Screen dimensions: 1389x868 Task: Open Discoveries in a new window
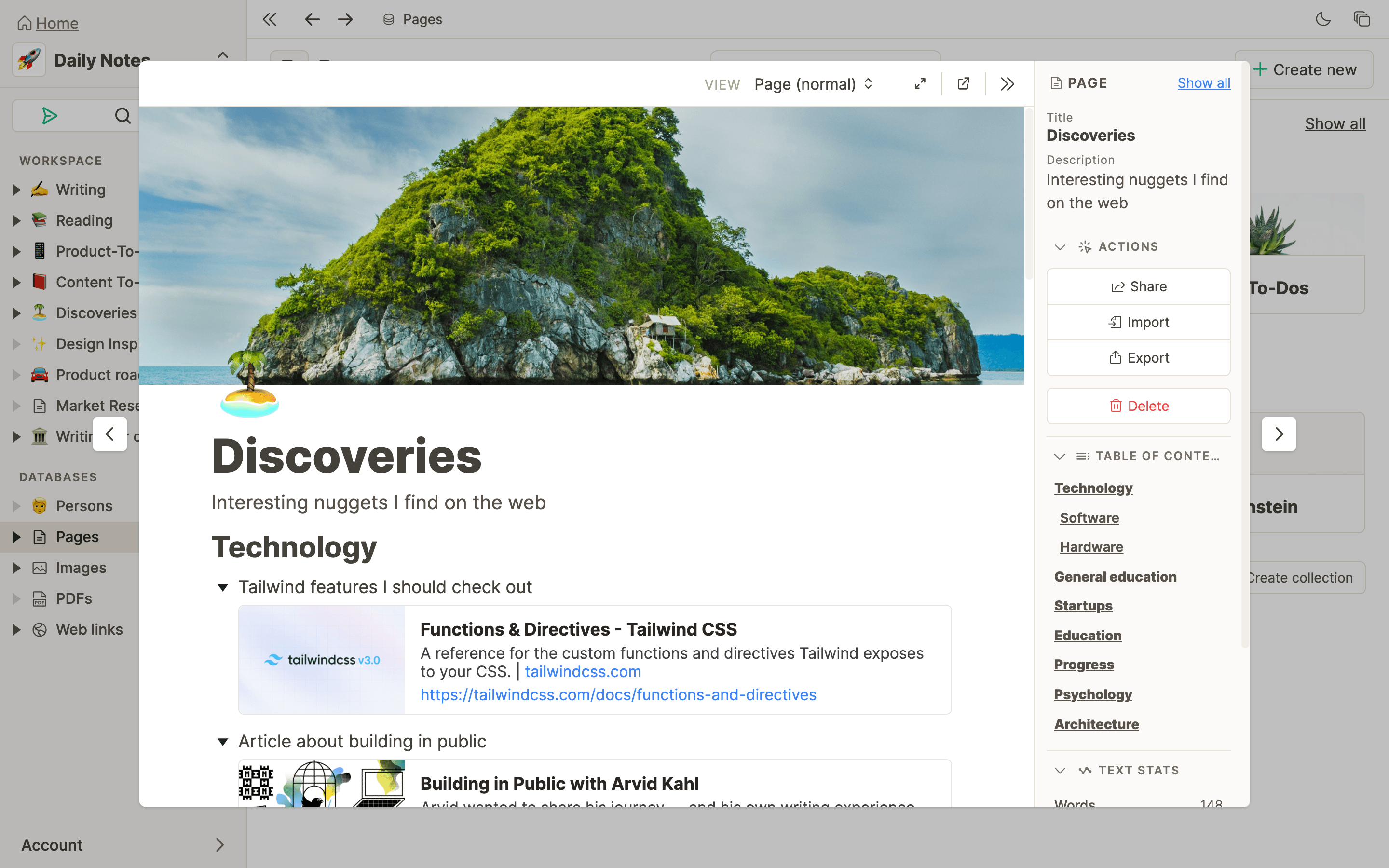[x=964, y=84]
